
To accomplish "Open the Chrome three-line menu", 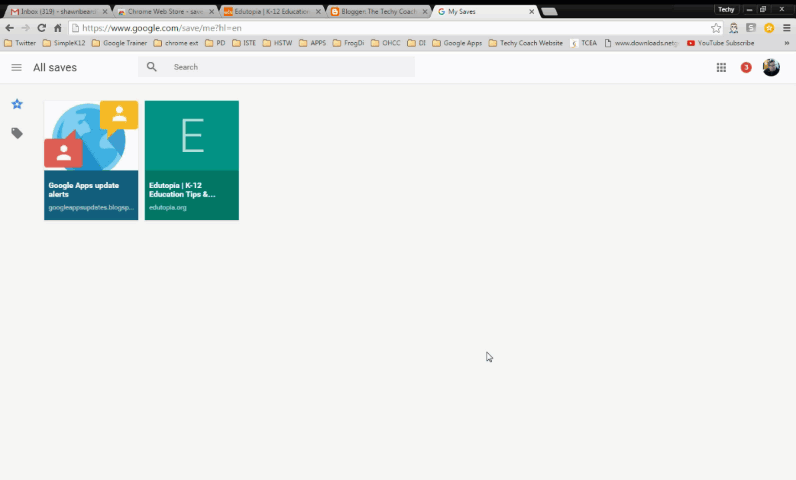I will point(785,28).
